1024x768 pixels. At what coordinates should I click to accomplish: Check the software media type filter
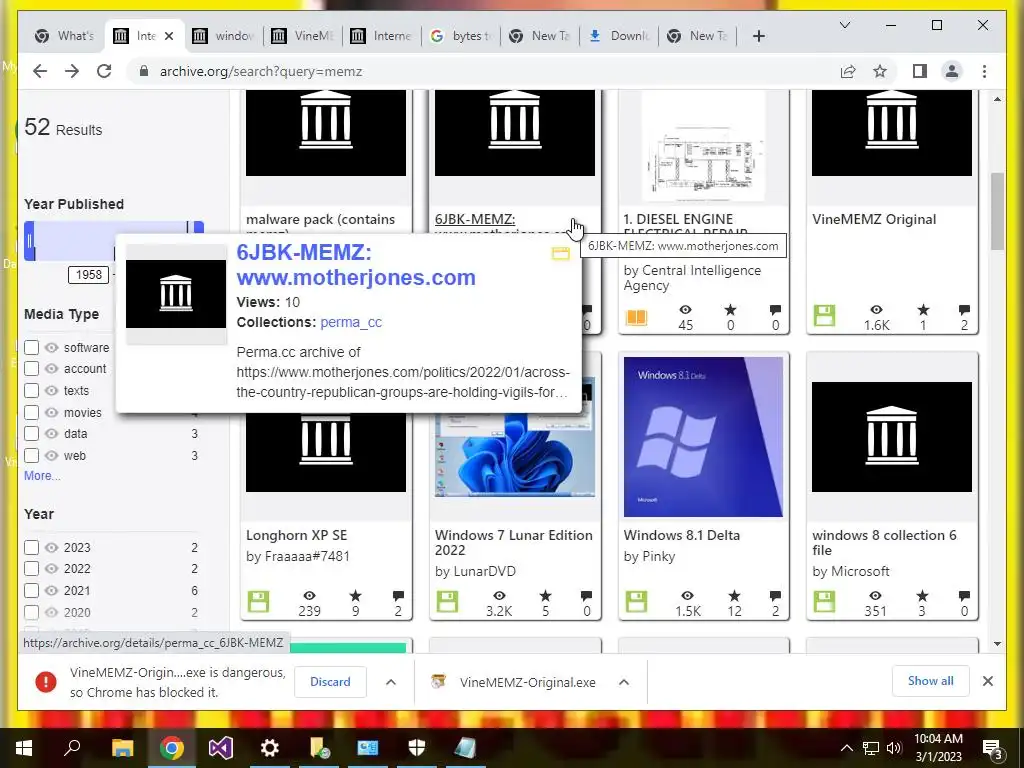(x=31, y=347)
